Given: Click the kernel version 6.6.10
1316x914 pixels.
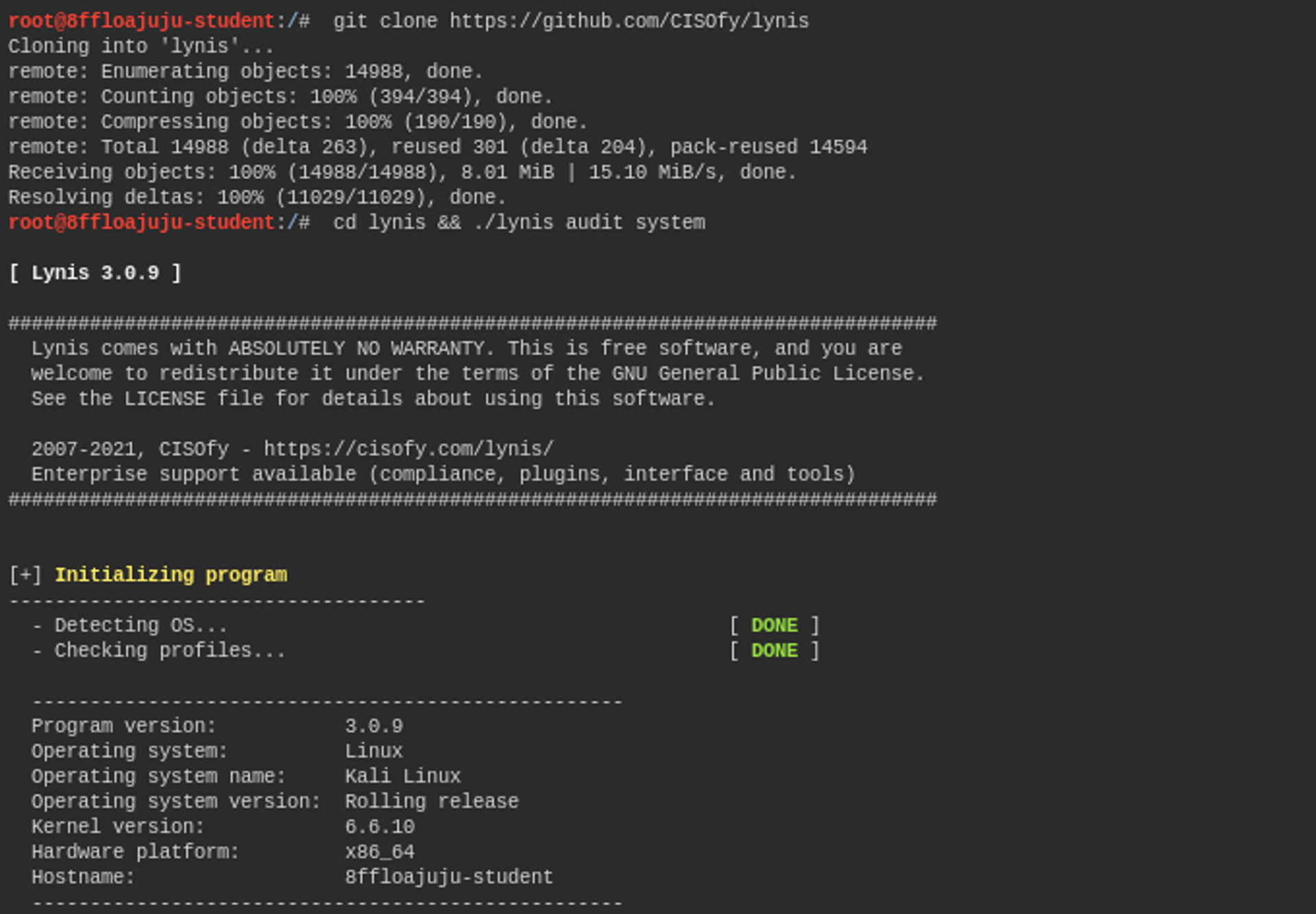Looking at the screenshot, I should pos(379,827).
